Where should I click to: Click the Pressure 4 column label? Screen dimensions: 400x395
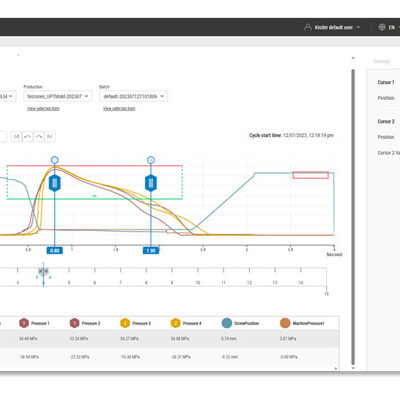click(192, 323)
